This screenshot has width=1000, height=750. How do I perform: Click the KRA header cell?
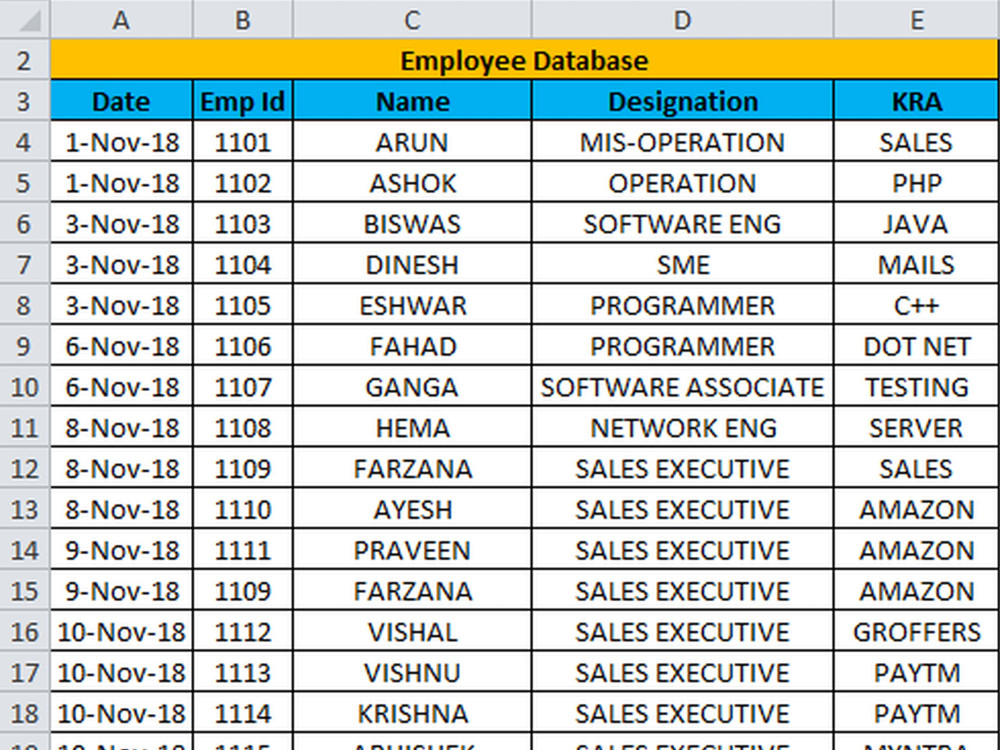pyautogui.click(x=916, y=101)
